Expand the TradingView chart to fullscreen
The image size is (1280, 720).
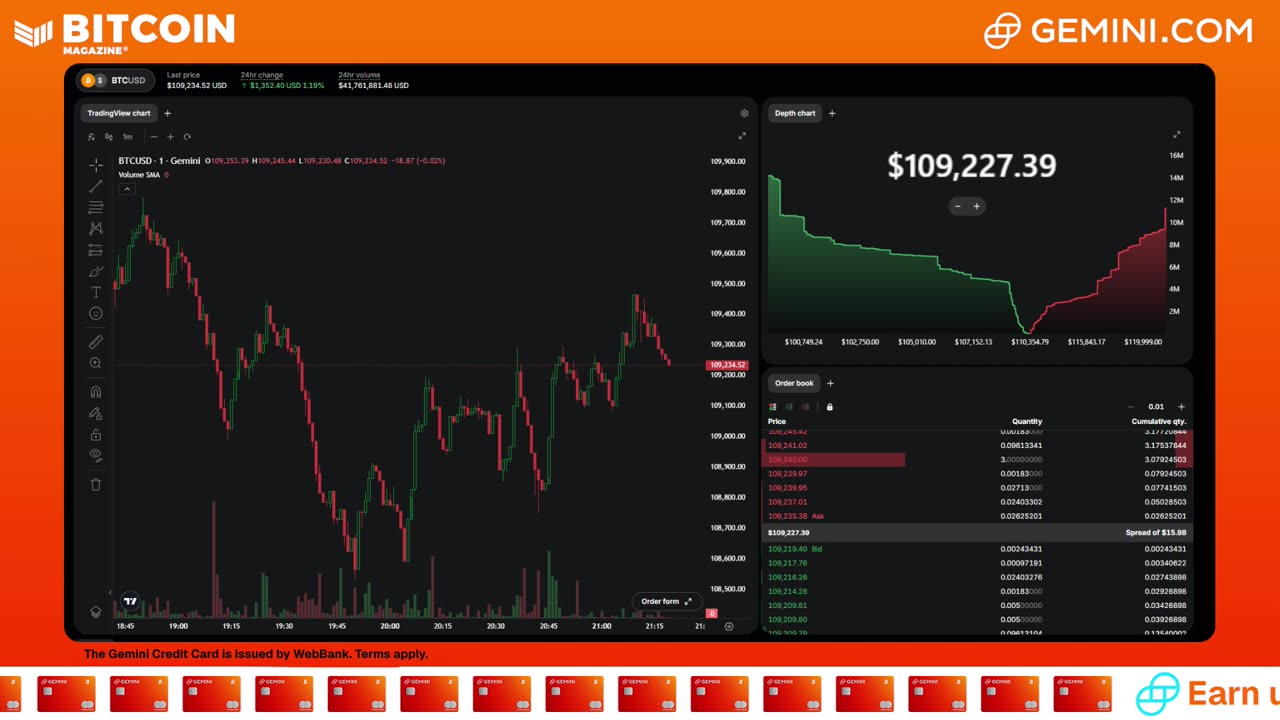point(742,136)
